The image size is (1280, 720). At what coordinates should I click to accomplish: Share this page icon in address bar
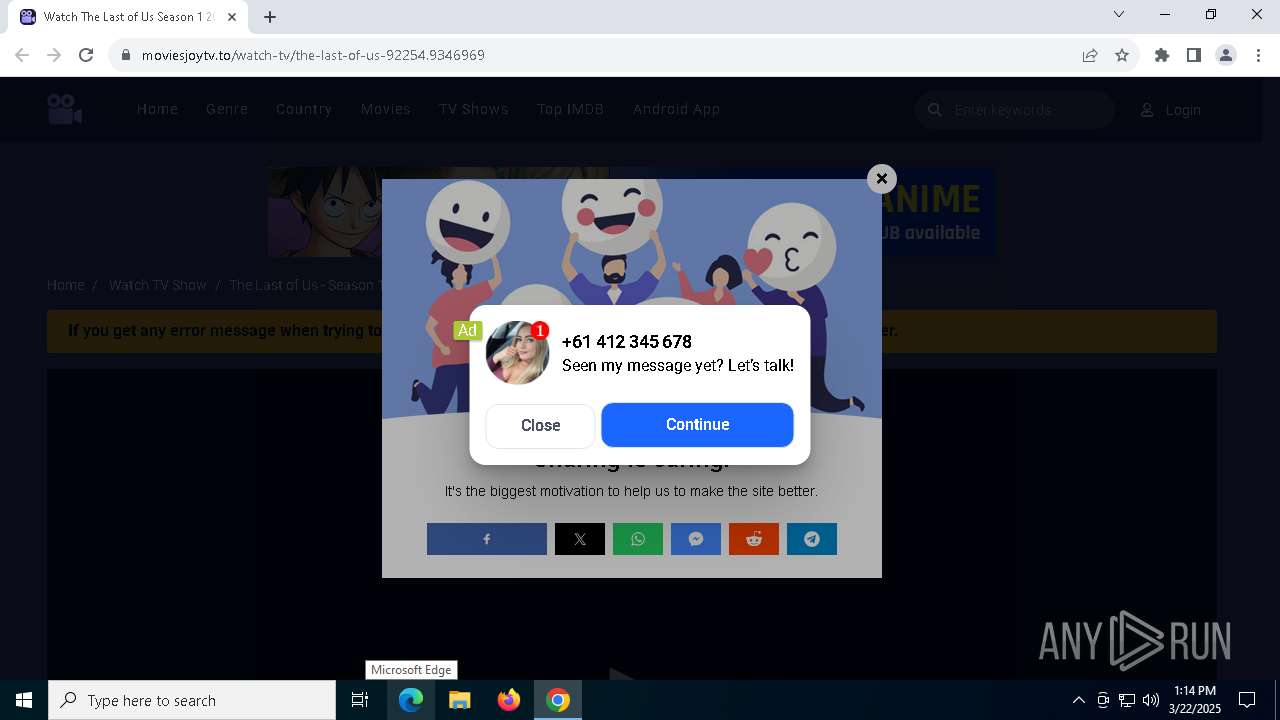1090,55
